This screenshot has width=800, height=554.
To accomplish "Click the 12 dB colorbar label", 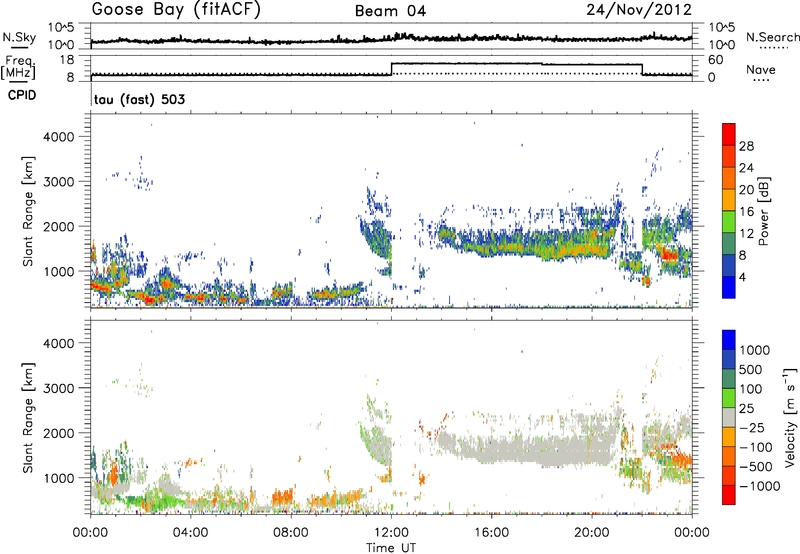I will point(746,234).
